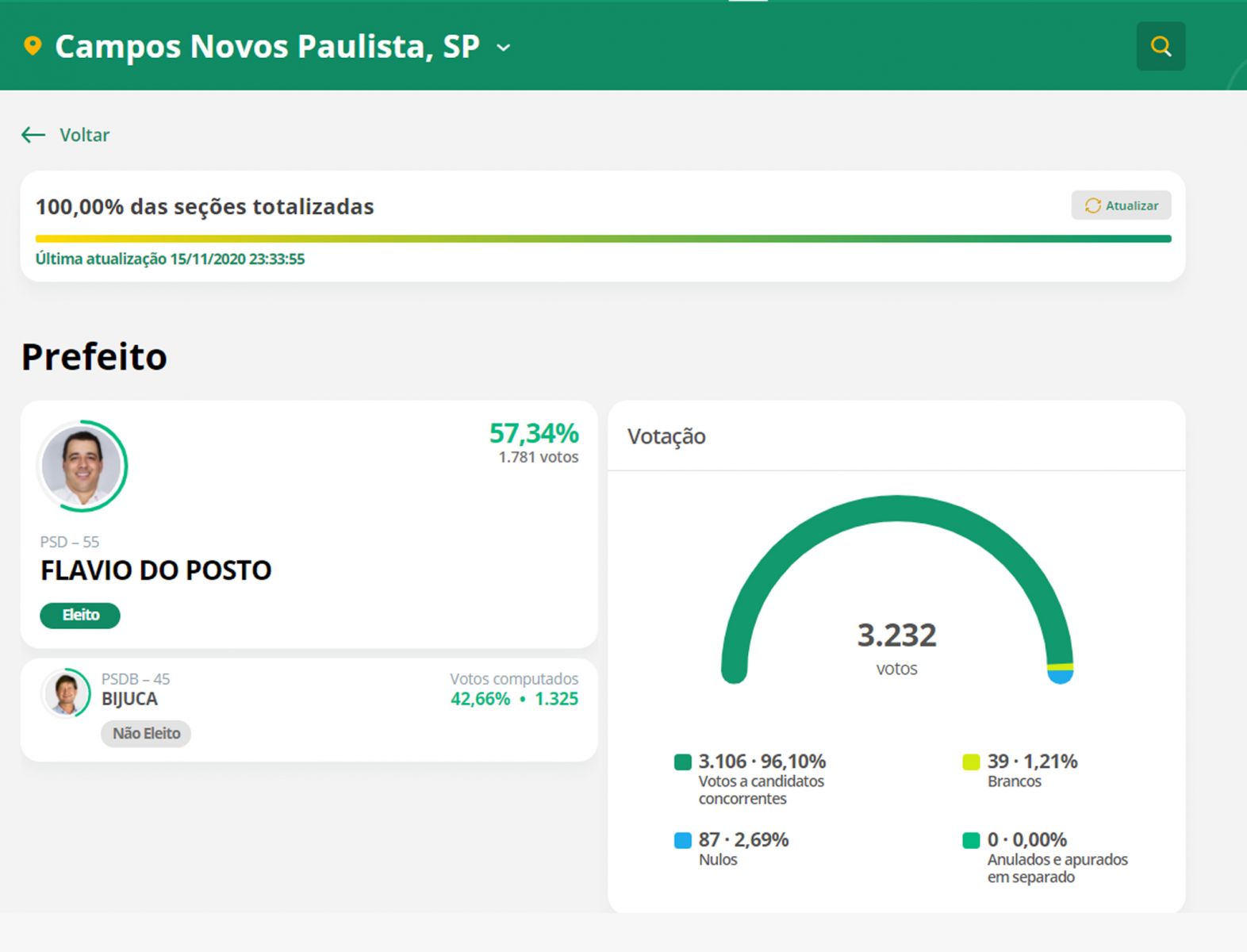Click the green Anulados legend swatch
This screenshot has width=1247, height=952.
[x=971, y=840]
